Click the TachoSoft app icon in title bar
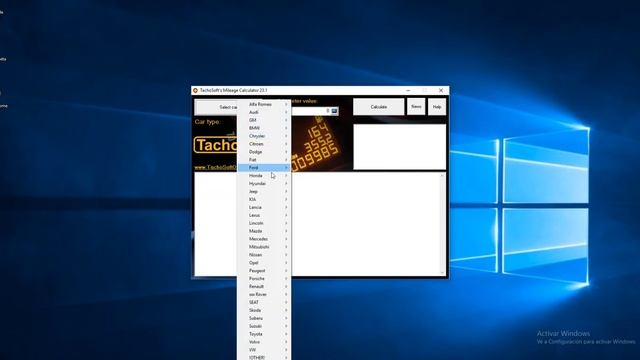The width and height of the screenshot is (640, 360). point(196,90)
